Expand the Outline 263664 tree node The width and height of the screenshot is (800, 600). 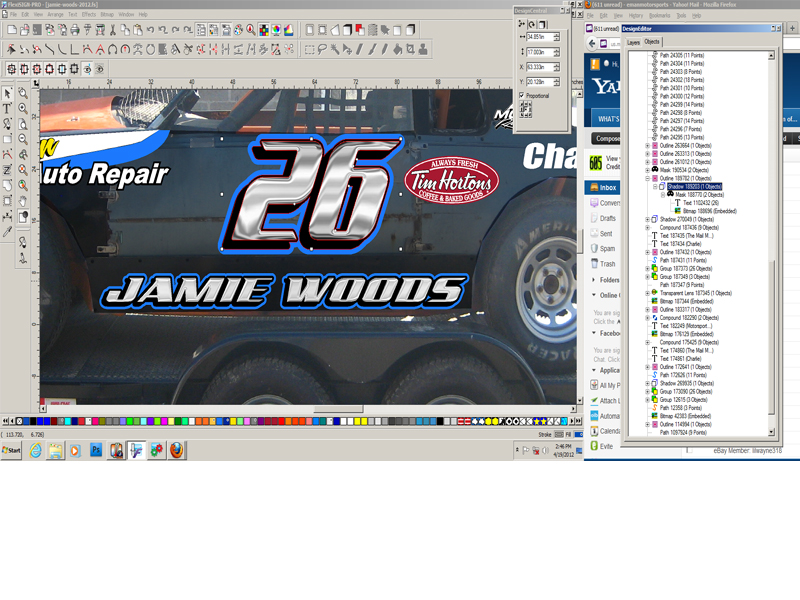647,146
